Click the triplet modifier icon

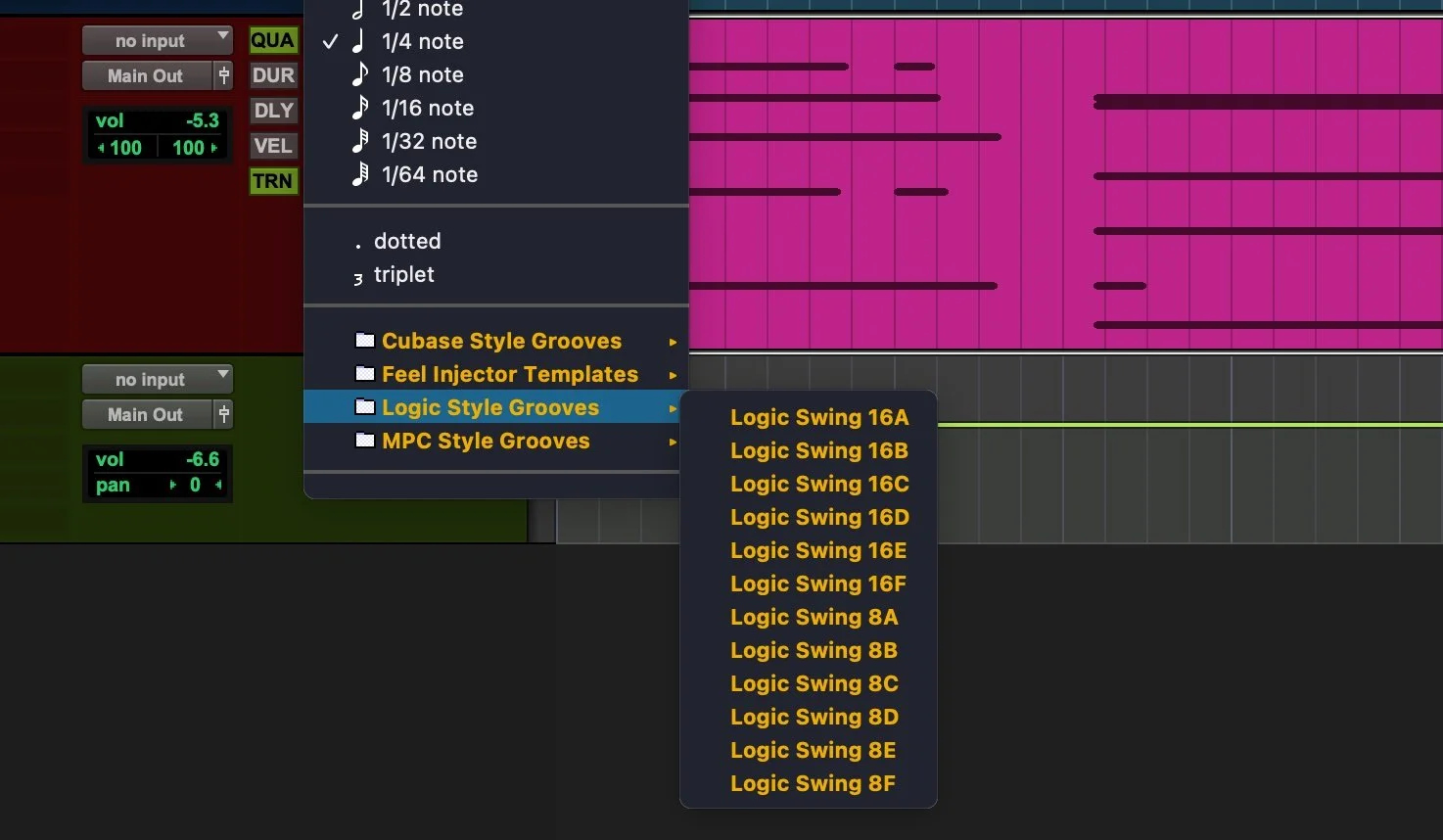tap(358, 277)
